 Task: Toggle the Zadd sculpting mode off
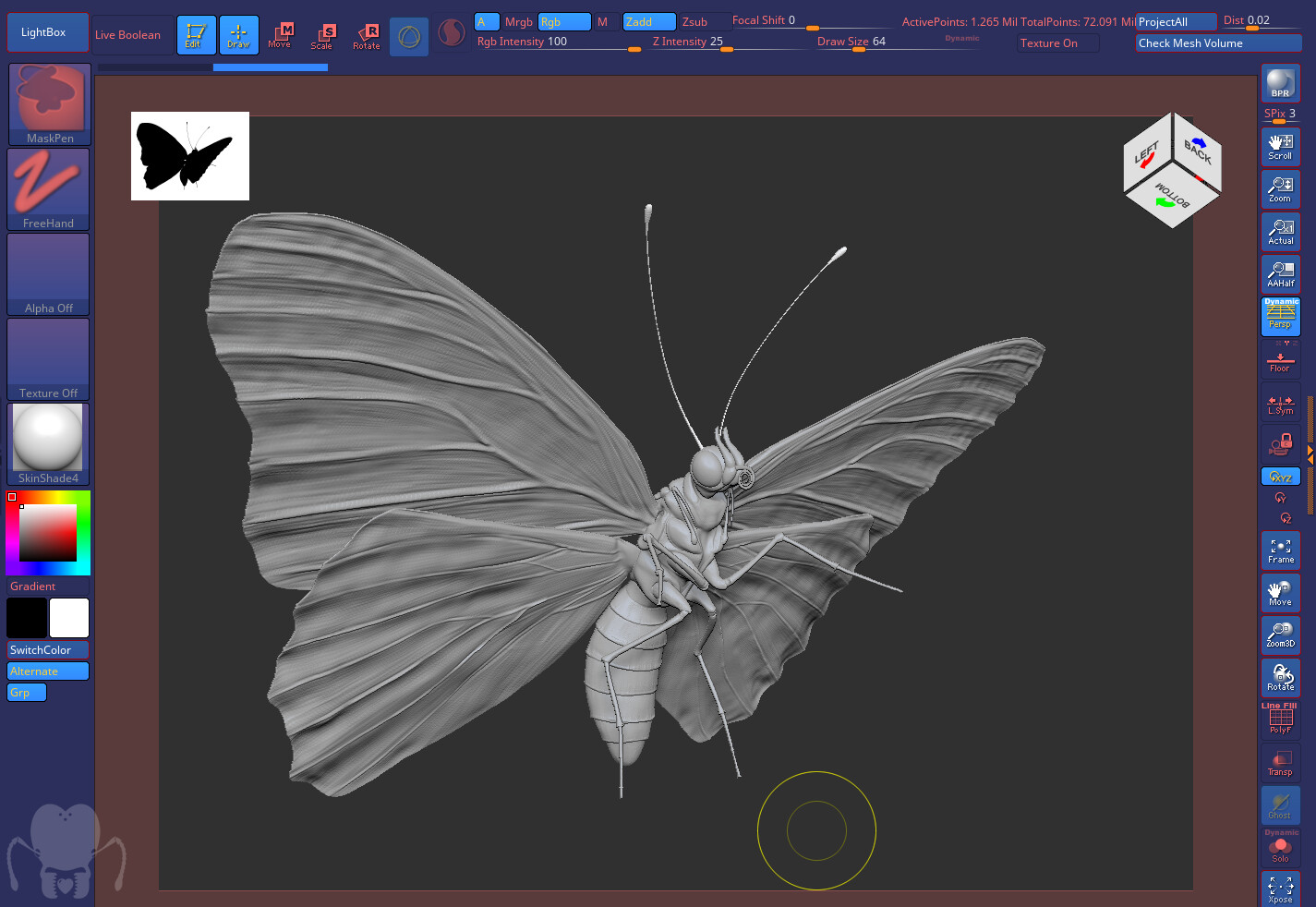[649, 20]
